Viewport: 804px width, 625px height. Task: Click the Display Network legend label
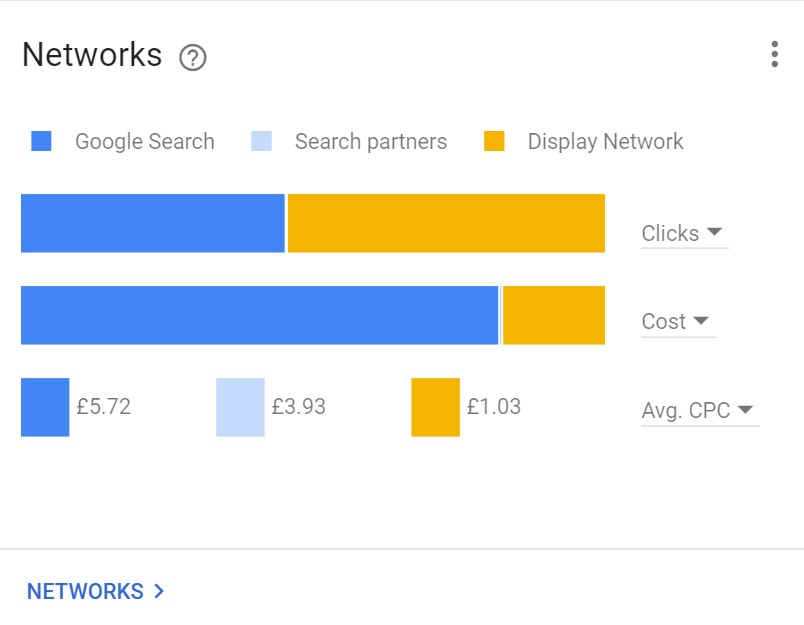[606, 142]
